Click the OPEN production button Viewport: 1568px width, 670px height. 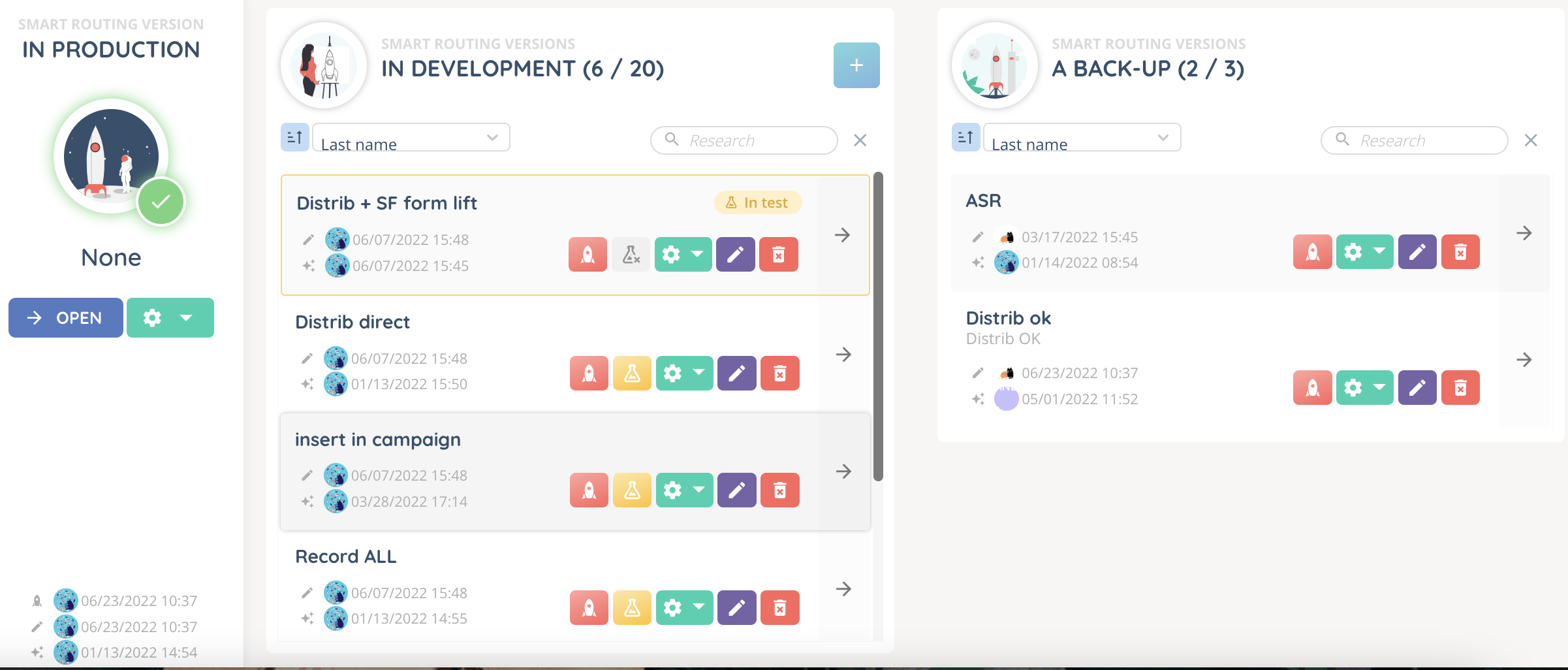click(66, 318)
